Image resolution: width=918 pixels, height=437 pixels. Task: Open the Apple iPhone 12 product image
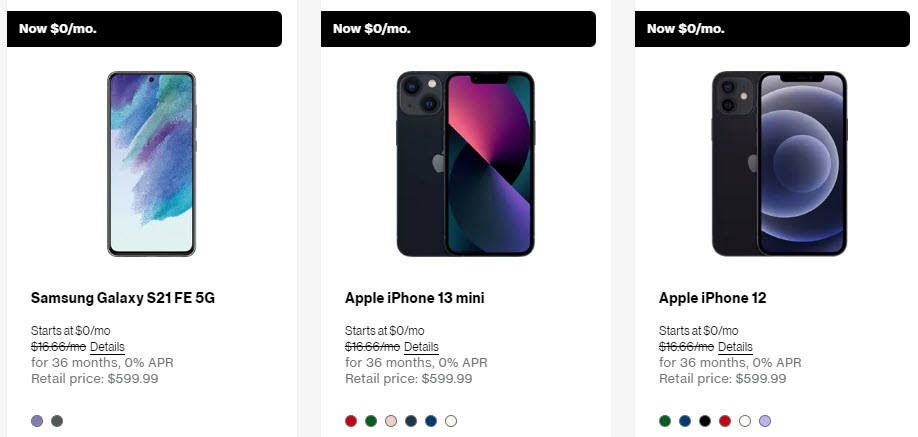coord(780,163)
